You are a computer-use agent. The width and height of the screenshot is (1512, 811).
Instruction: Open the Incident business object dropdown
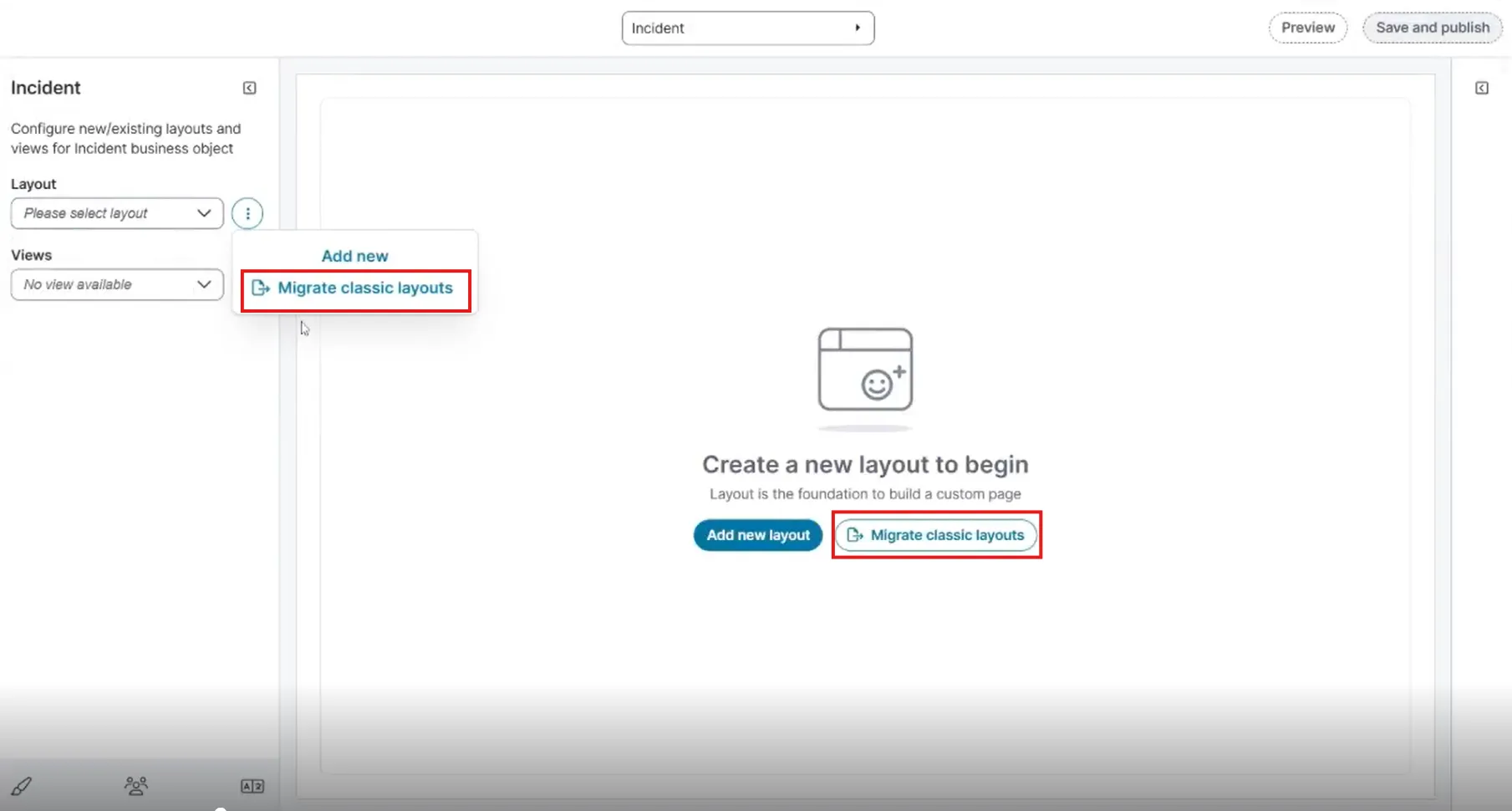[x=748, y=28]
